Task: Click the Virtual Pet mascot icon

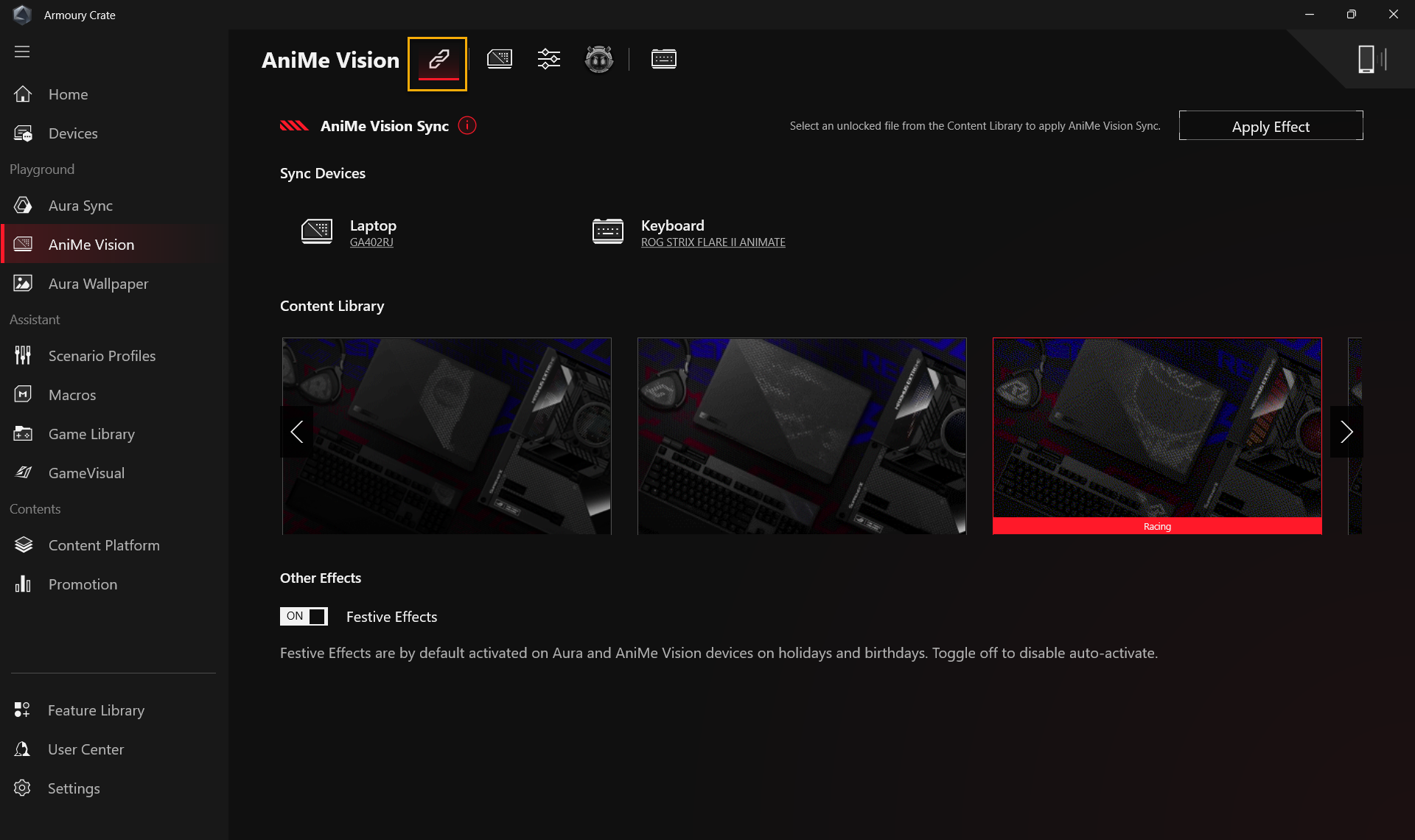Action: tap(598, 59)
